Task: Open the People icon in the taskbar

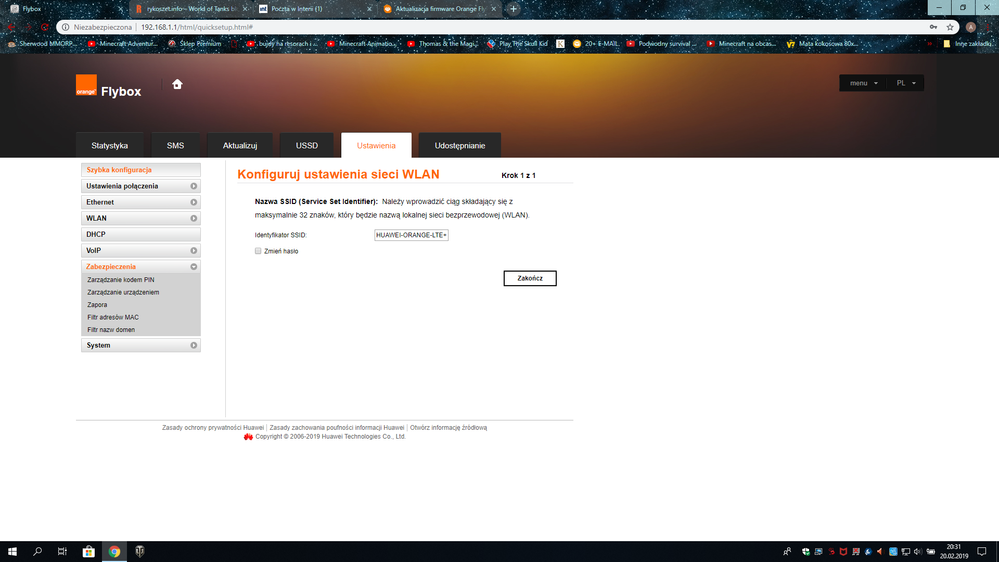Action: click(787, 552)
